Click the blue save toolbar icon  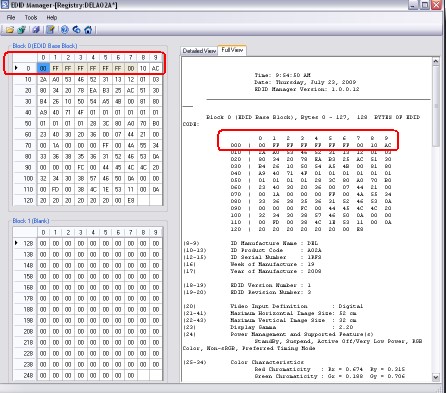[x=36, y=30]
